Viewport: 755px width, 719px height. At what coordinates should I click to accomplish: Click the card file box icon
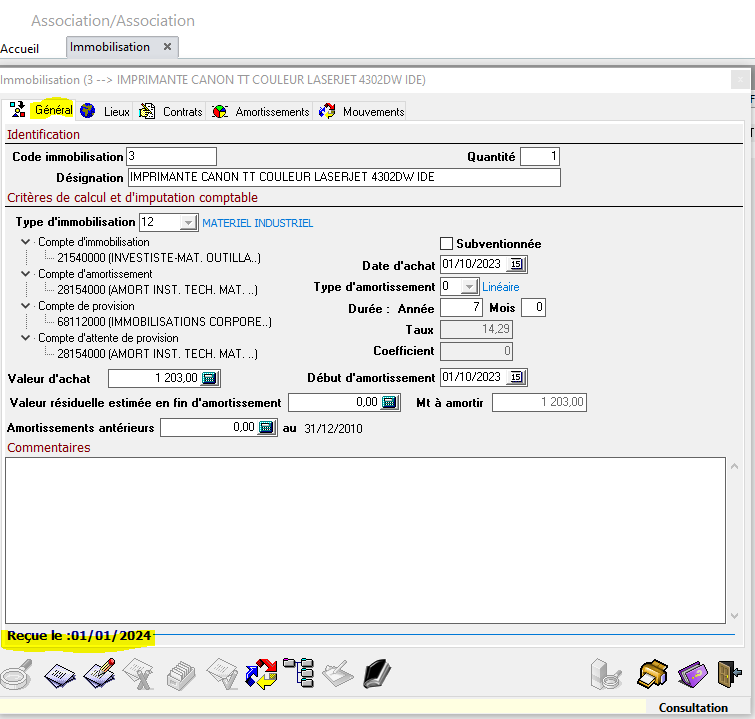pyautogui.click(x=181, y=675)
